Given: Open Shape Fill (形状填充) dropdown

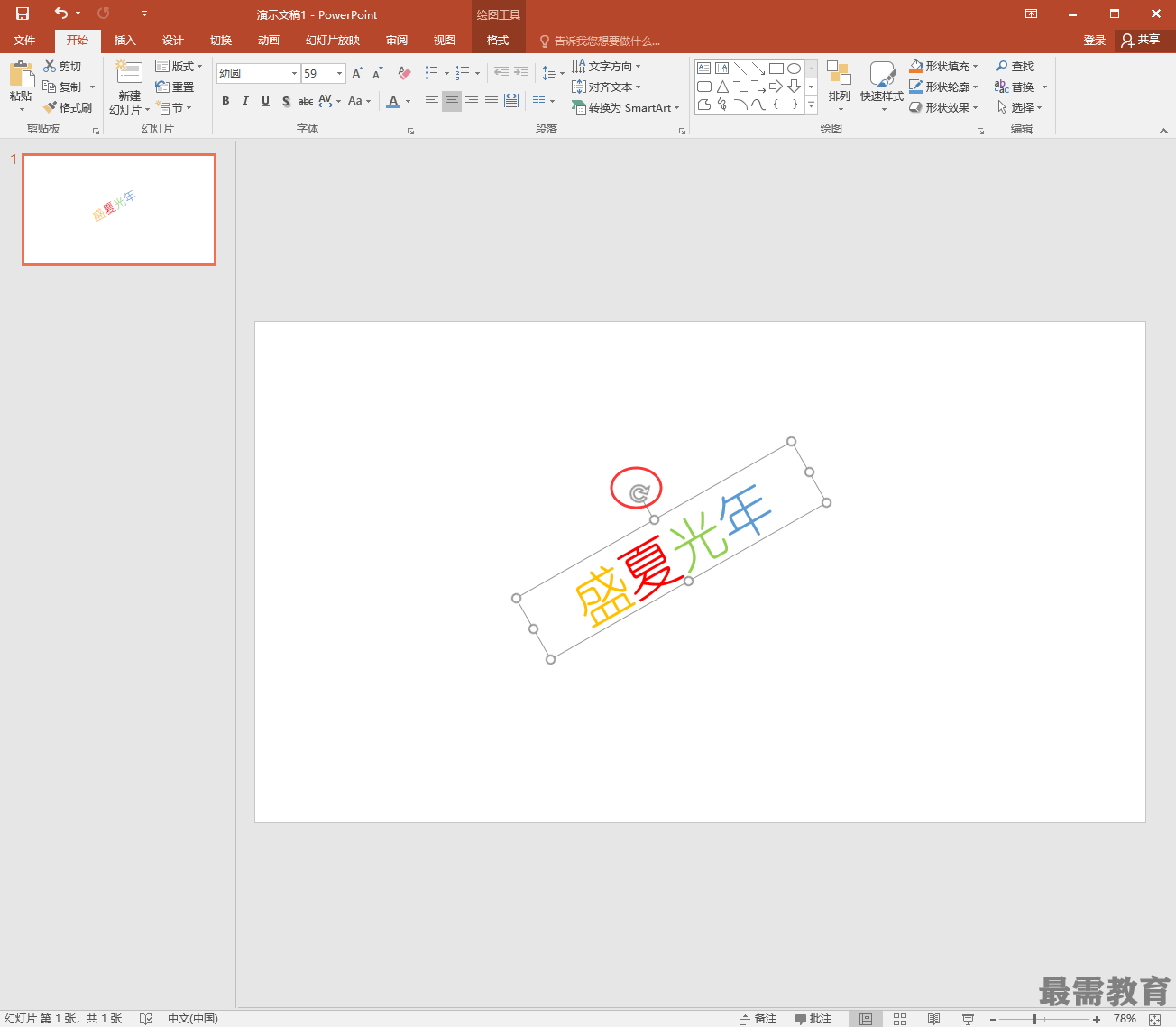Looking at the screenshot, I should (943, 66).
